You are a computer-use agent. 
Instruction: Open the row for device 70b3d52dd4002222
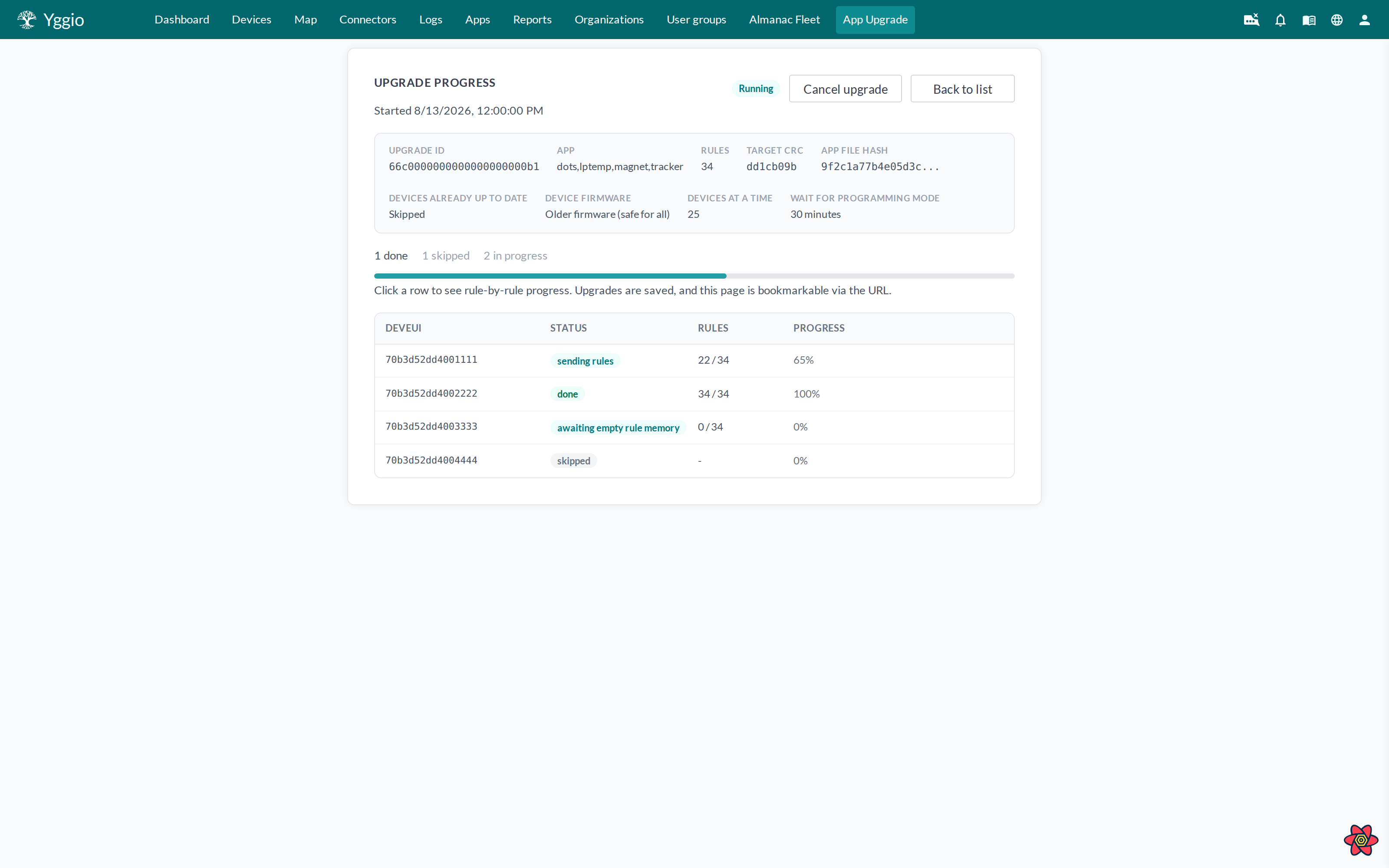694,394
